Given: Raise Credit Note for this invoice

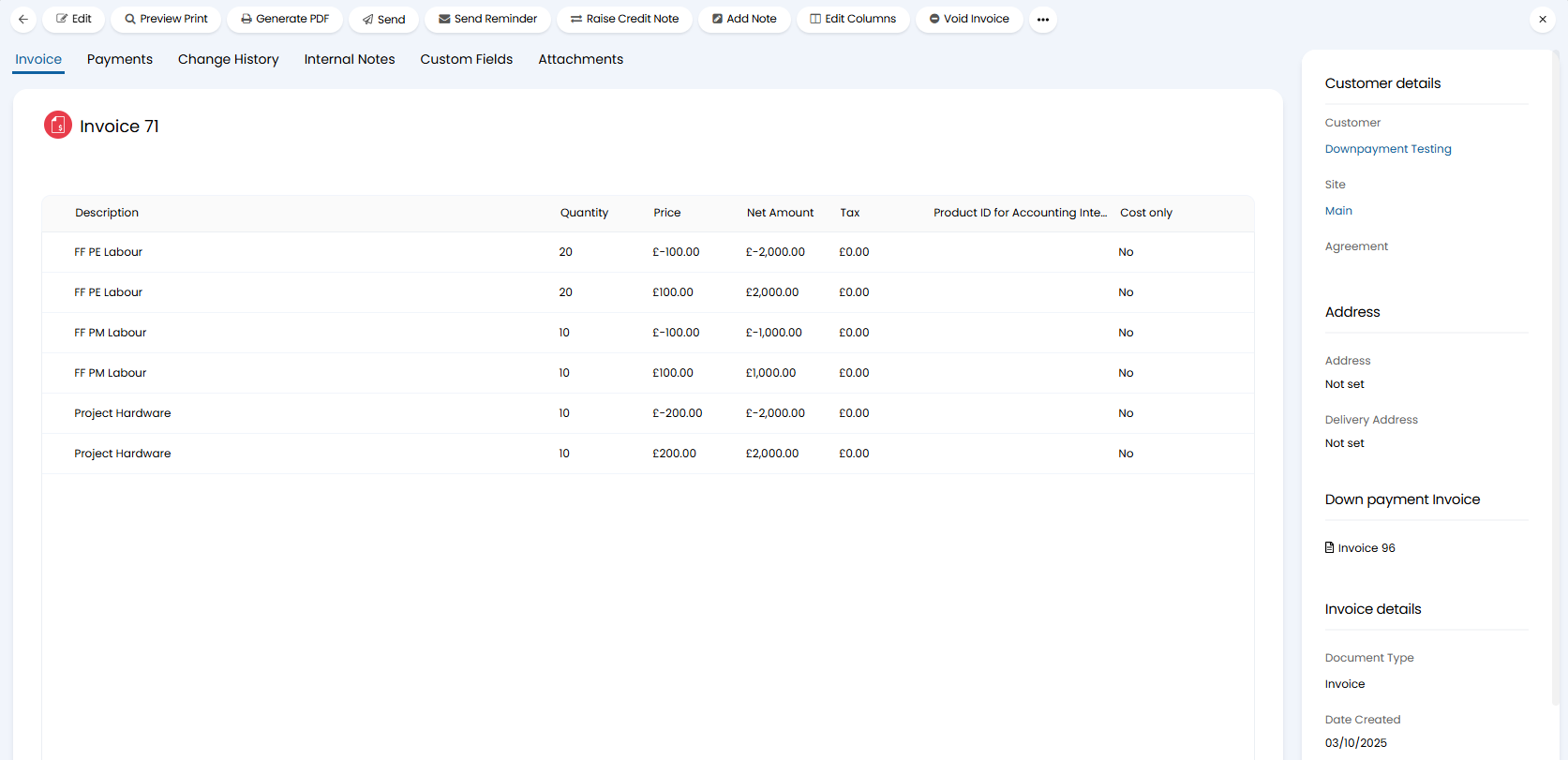Looking at the screenshot, I should coord(624,19).
